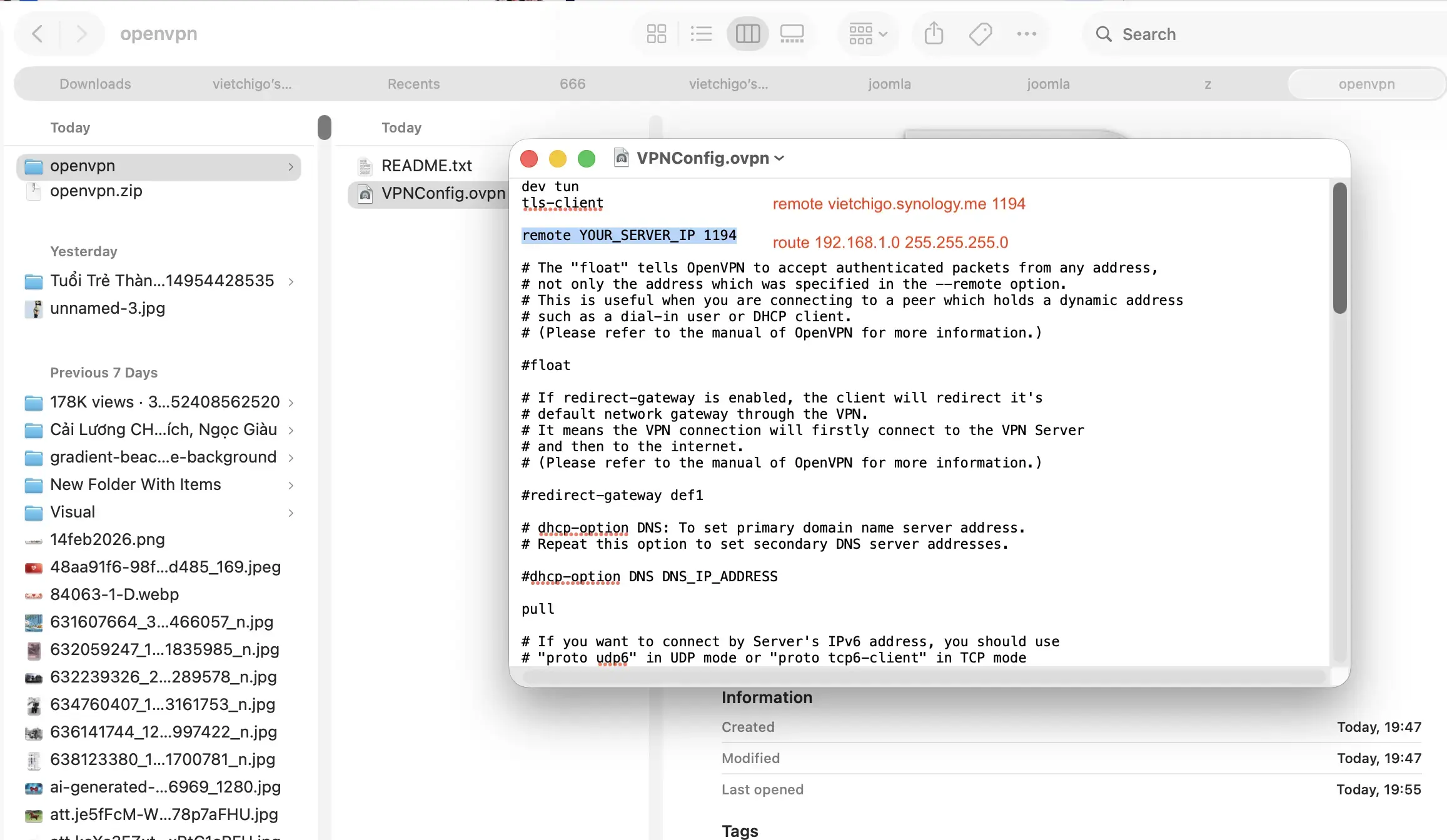Select the 638123380_1...1700781_n.jpg thumbnail icon

(34, 760)
